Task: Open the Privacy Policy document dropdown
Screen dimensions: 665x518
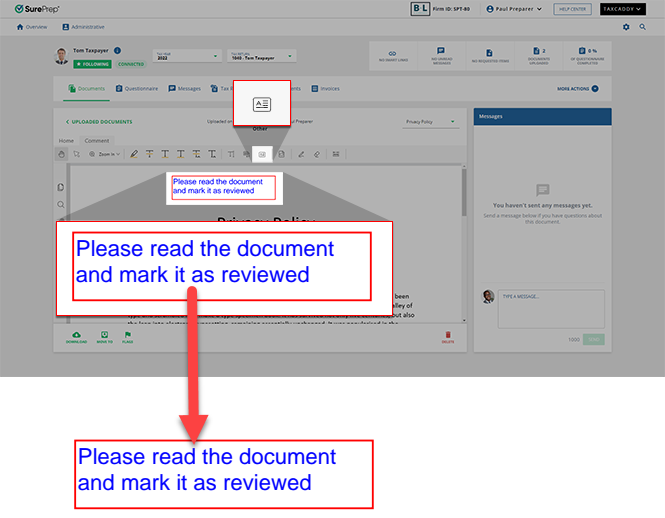Action: coord(430,122)
